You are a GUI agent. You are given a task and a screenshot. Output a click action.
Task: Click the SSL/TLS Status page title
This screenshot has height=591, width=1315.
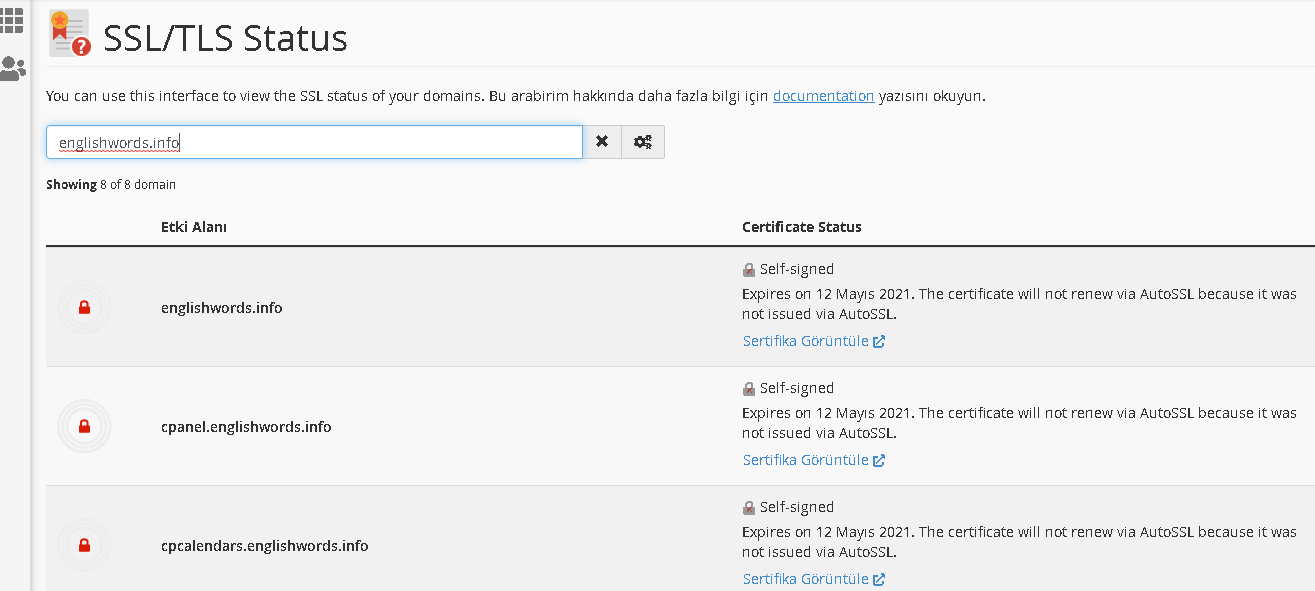(226, 38)
